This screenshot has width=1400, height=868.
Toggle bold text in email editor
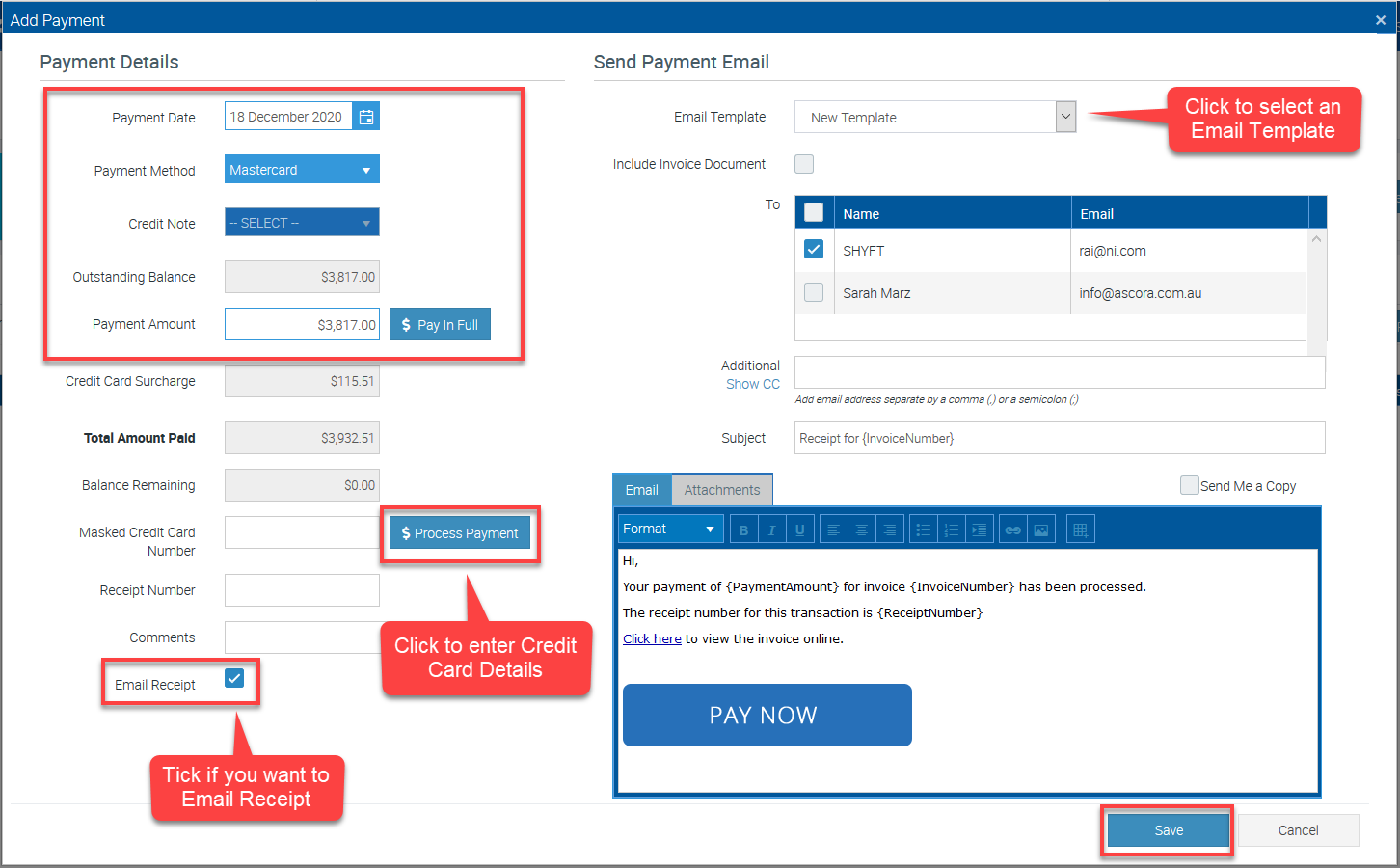point(743,529)
